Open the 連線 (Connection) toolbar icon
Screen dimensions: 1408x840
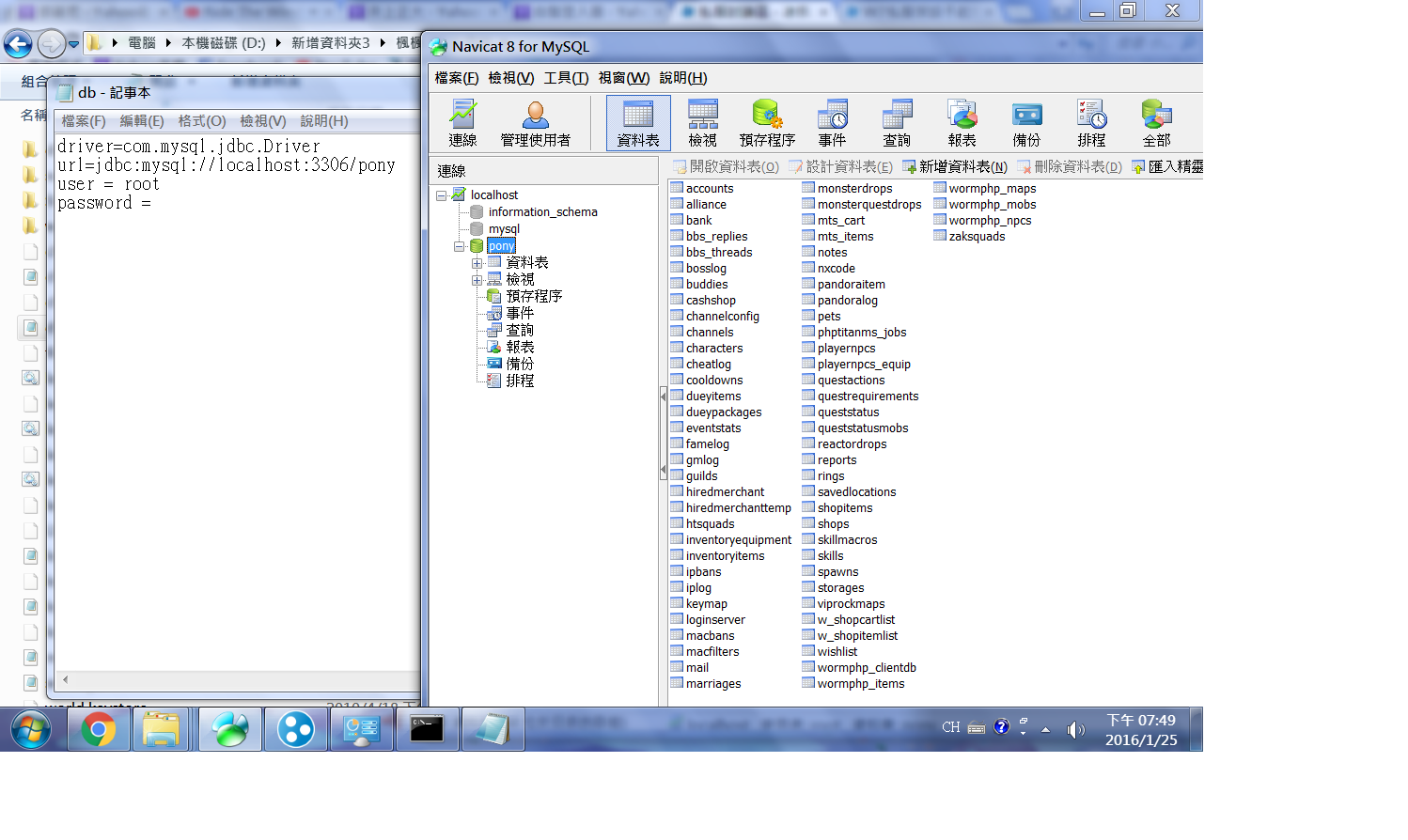point(462,123)
